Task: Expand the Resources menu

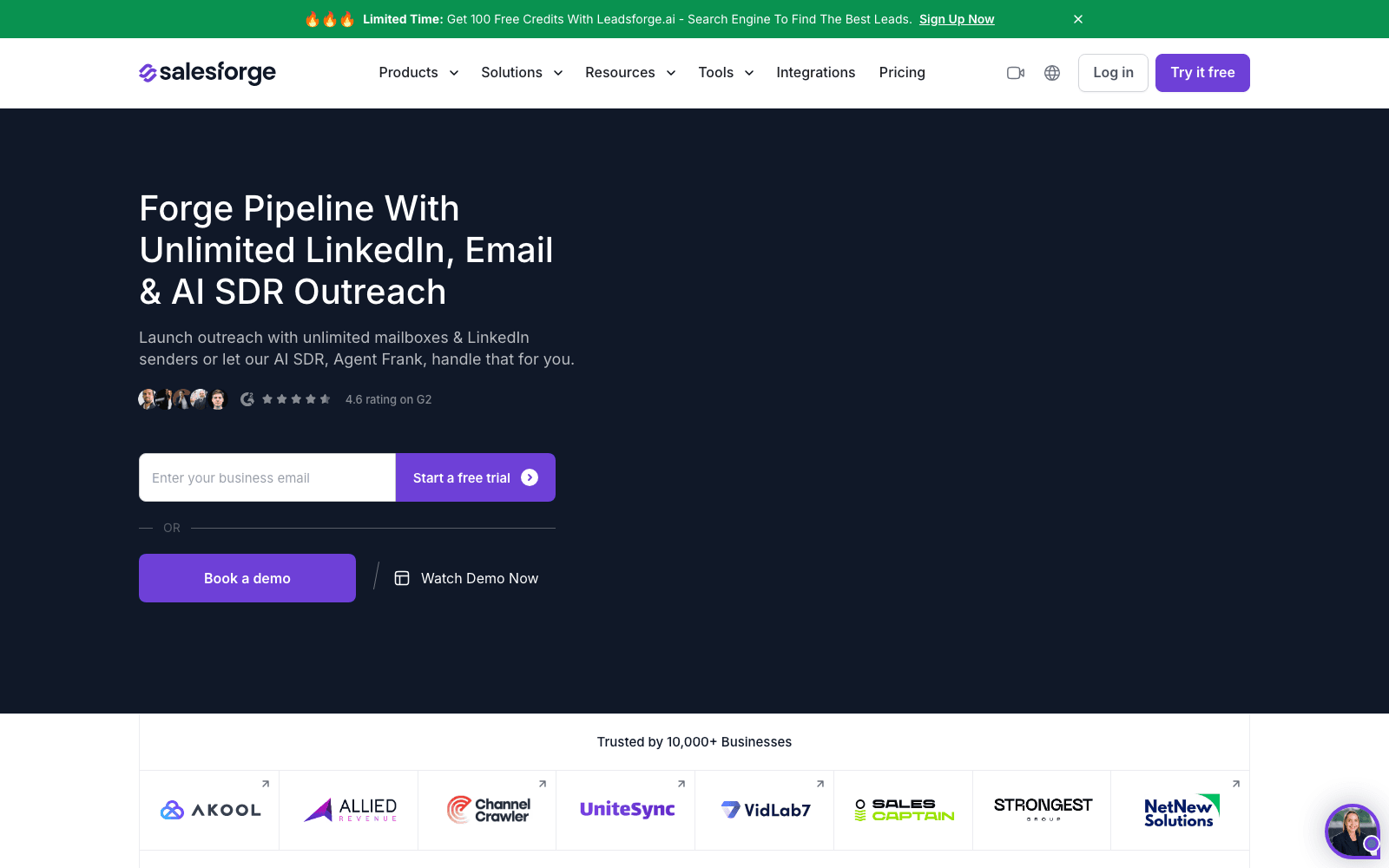Action: (x=630, y=73)
